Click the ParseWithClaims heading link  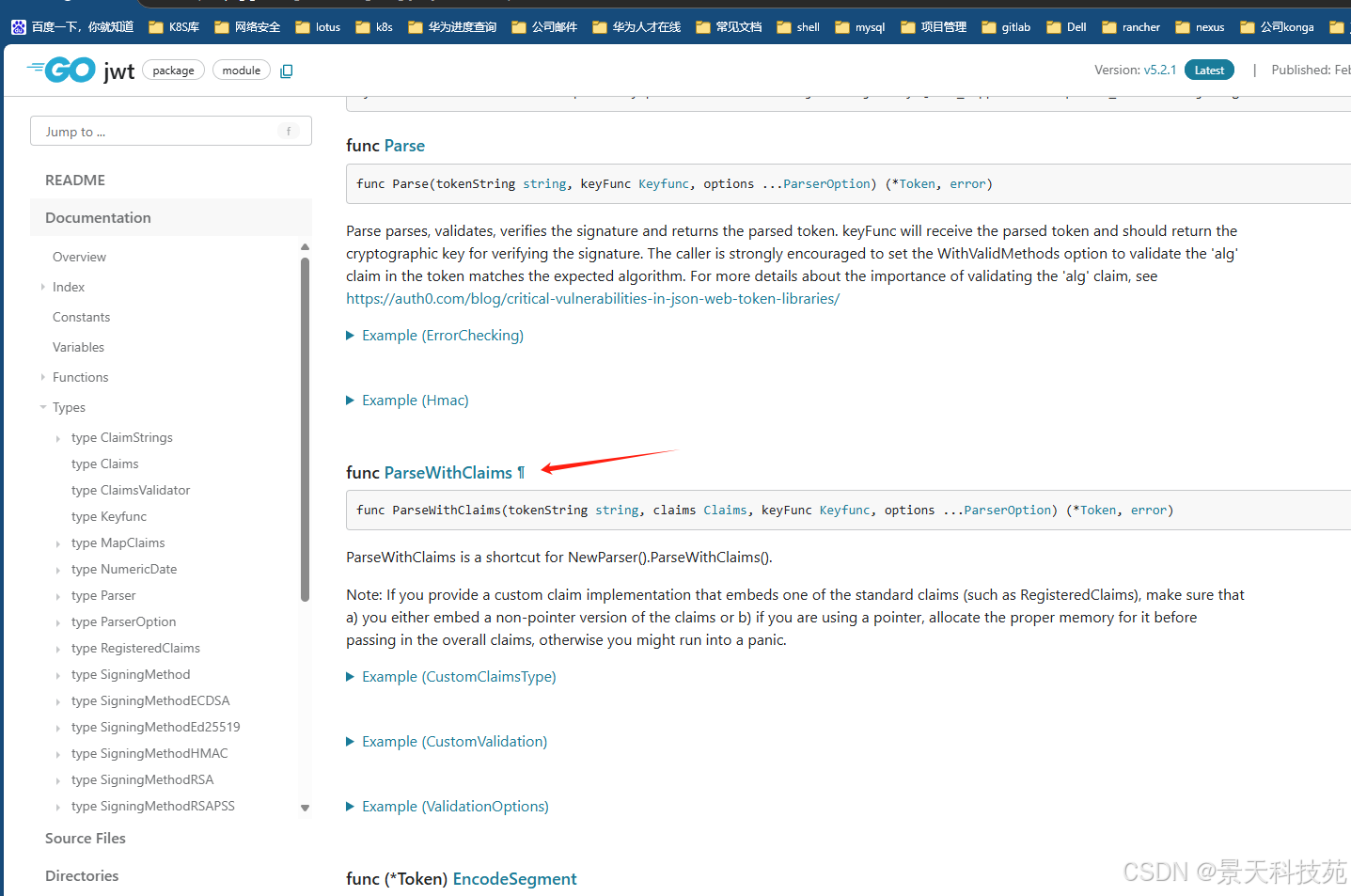click(448, 473)
